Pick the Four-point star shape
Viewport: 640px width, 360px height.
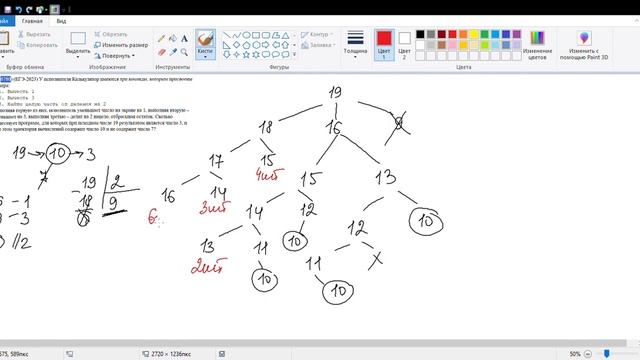[236, 54]
